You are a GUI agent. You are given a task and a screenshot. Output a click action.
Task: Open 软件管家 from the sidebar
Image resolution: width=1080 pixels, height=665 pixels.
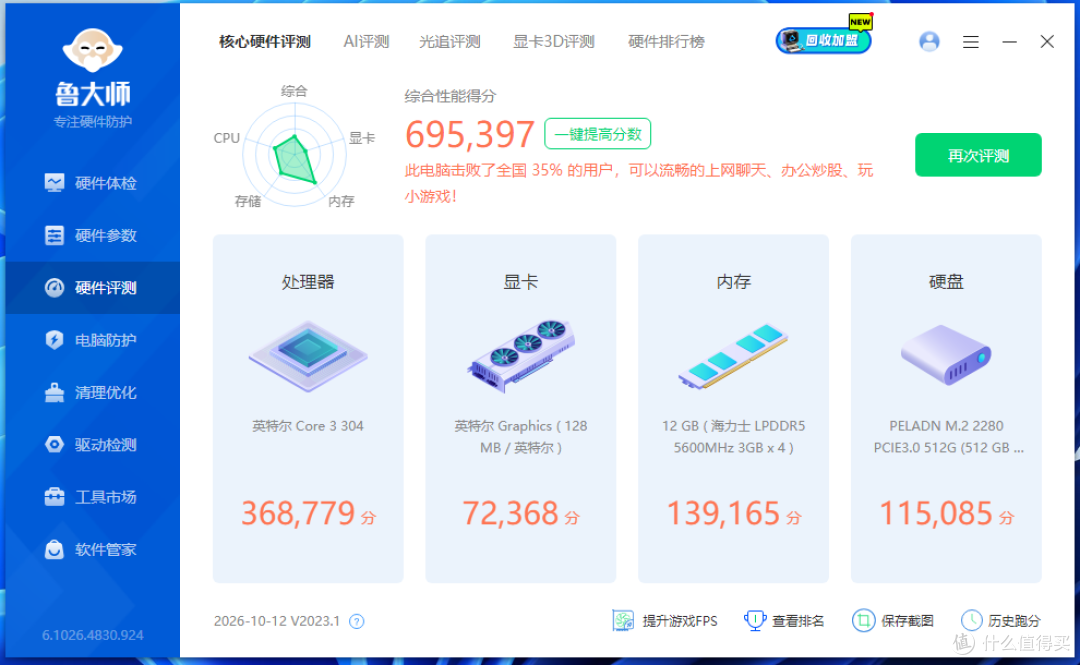point(92,550)
